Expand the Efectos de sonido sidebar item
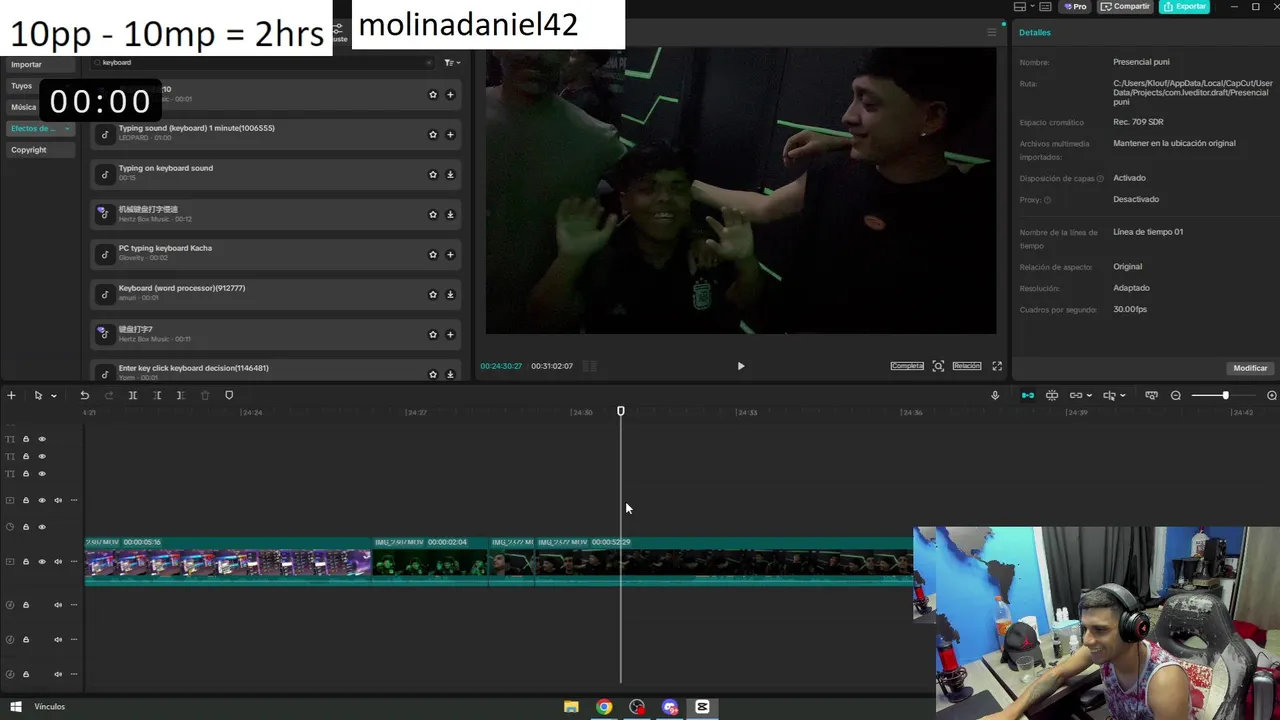The image size is (1280, 720). point(40,128)
